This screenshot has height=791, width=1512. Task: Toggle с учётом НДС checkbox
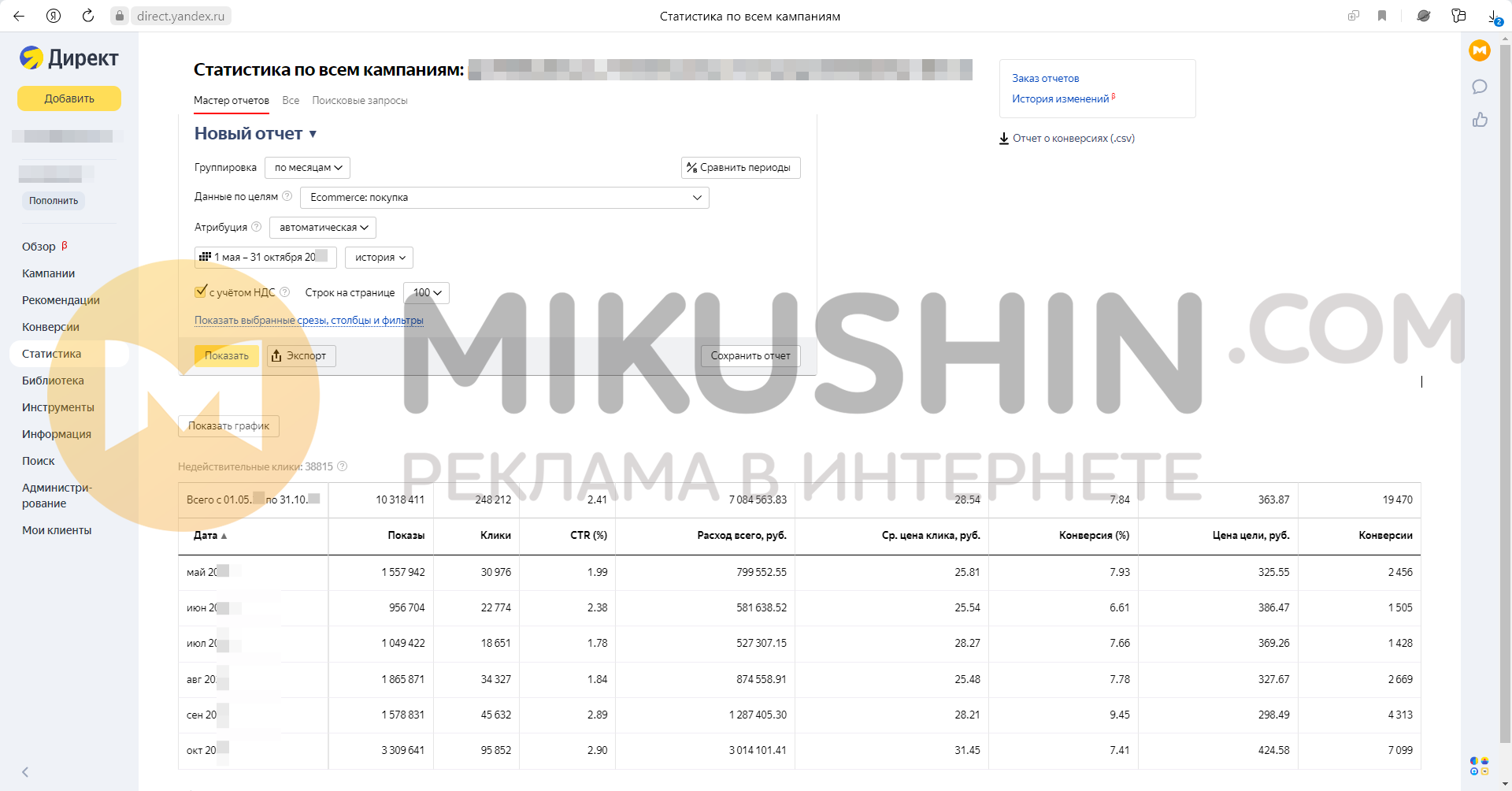click(201, 292)
